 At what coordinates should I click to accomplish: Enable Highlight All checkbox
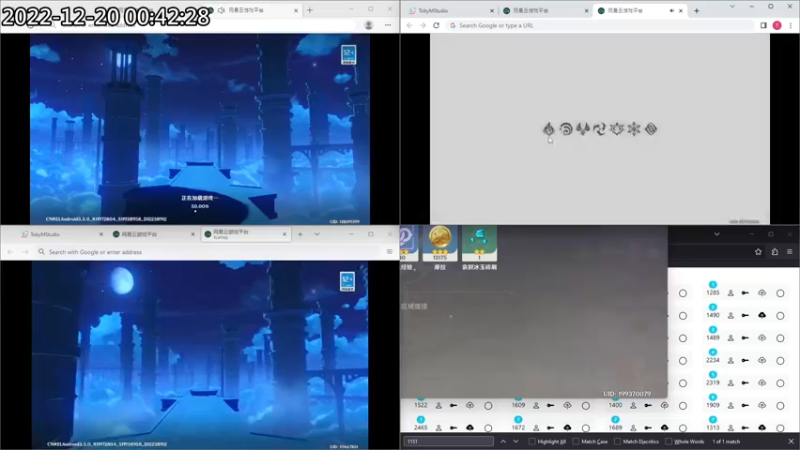[x=532, y=441]
